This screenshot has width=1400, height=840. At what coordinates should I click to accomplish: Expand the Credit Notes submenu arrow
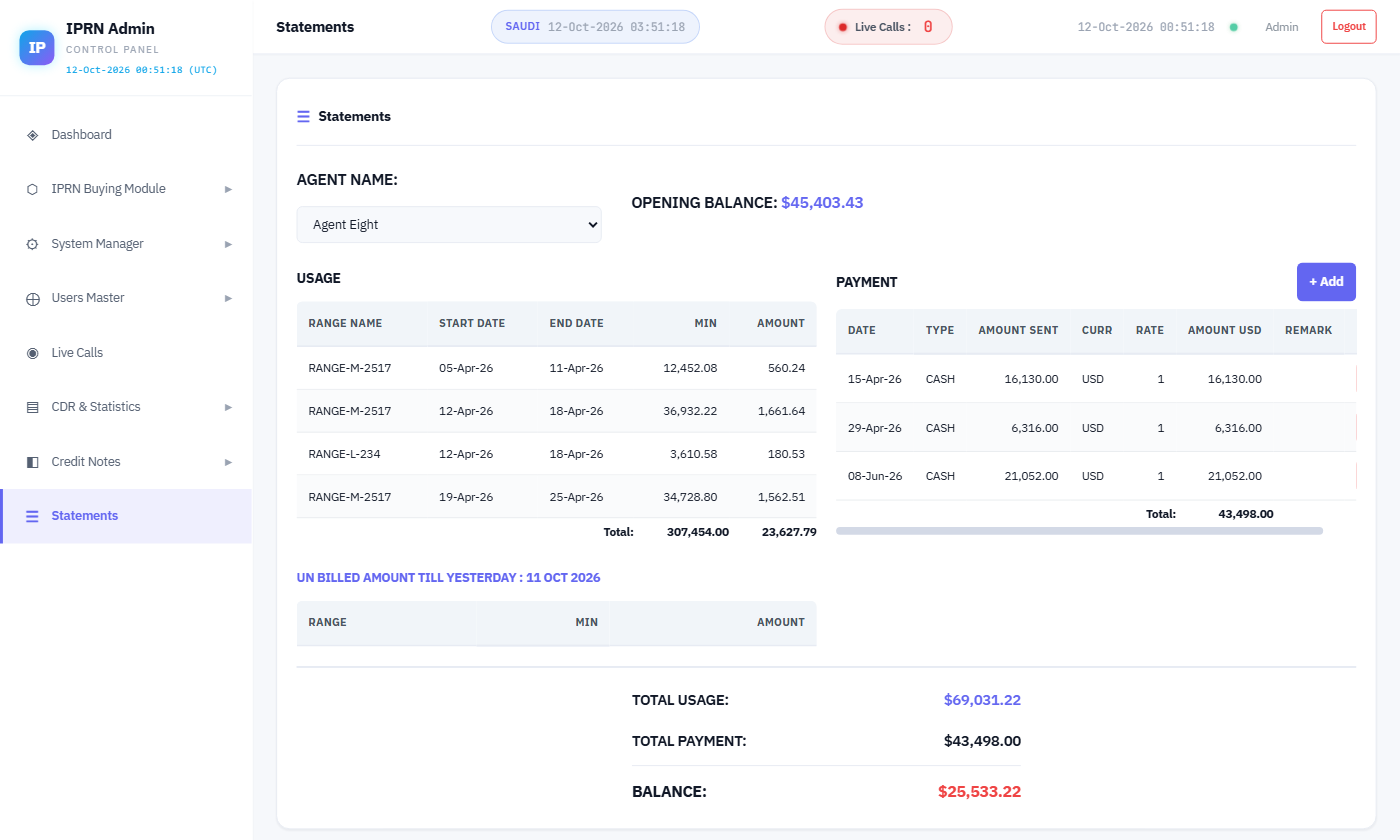(228, 462)
